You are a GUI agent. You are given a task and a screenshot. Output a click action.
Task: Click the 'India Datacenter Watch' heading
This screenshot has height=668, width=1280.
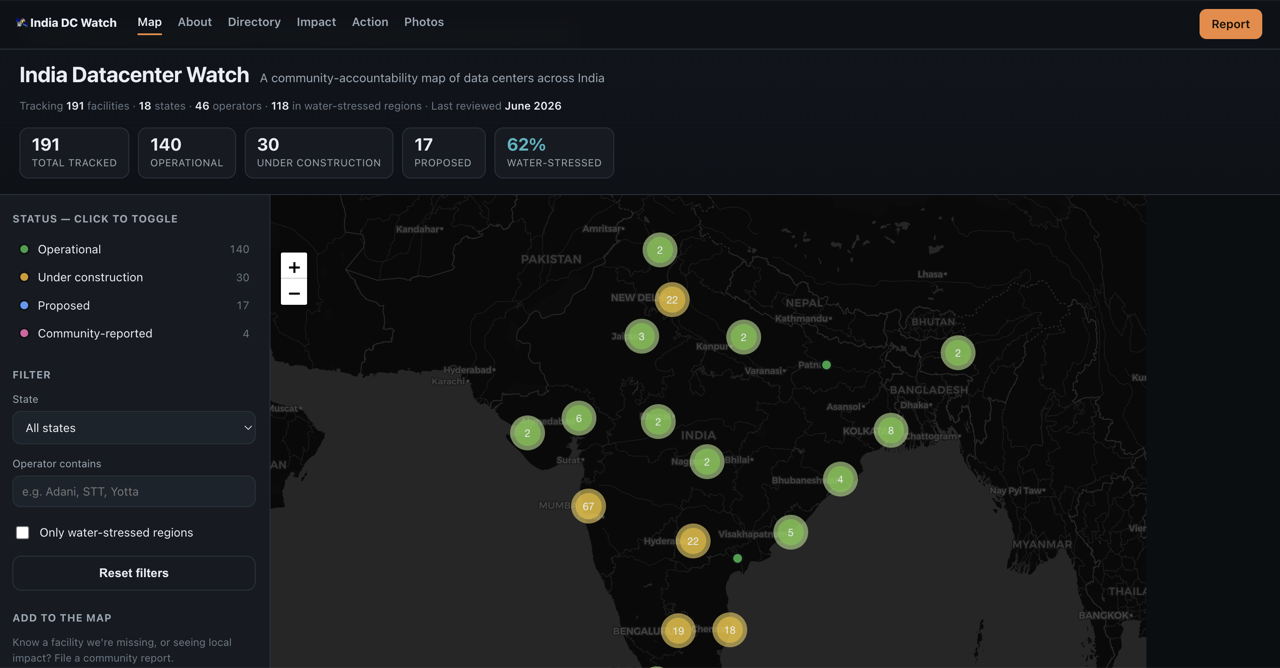click(x=134, y=75)
